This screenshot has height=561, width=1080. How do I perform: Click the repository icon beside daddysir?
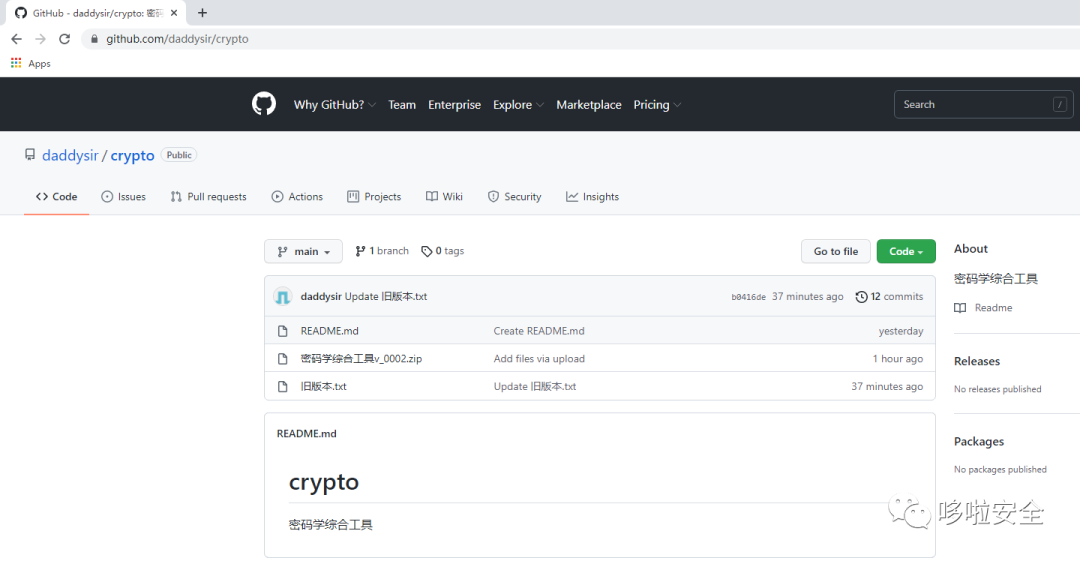(x=30, y=155)
